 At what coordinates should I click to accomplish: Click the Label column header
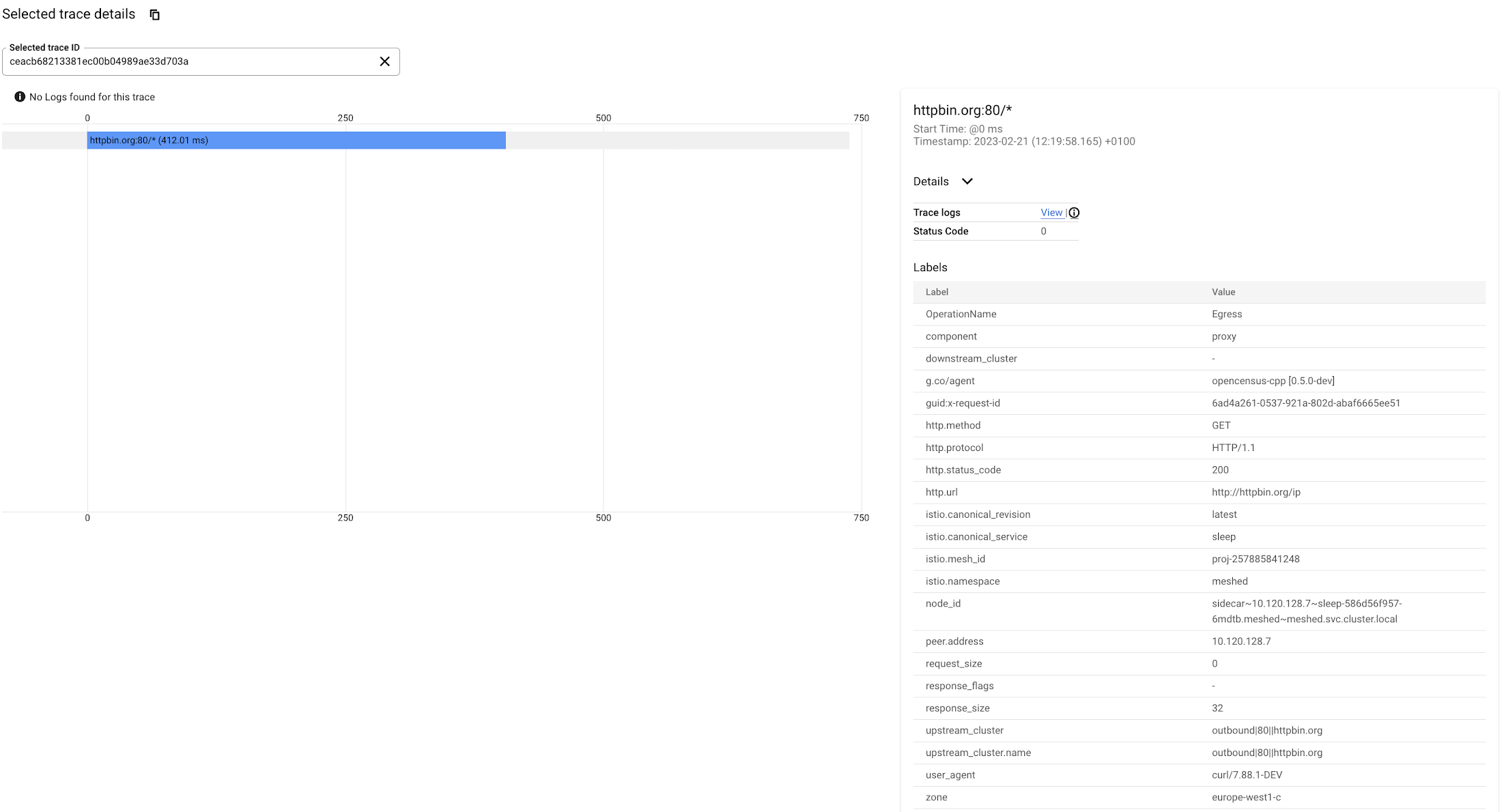pos(937,292)
